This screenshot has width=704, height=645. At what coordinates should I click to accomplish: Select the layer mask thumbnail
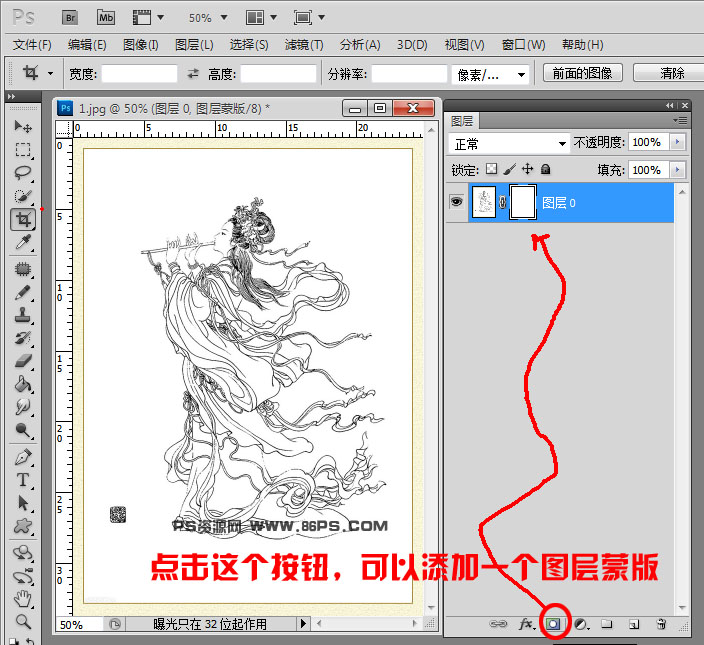pos(523,202)
